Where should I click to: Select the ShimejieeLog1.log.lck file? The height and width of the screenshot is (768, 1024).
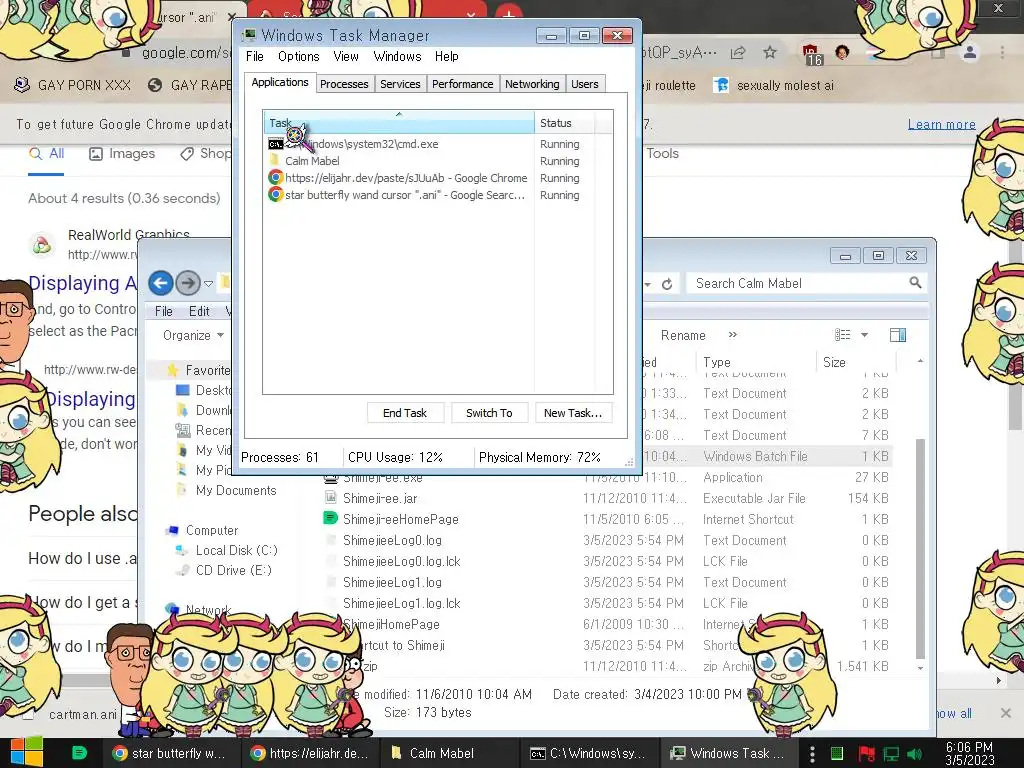pyautogui.click(x=401, y=603)
